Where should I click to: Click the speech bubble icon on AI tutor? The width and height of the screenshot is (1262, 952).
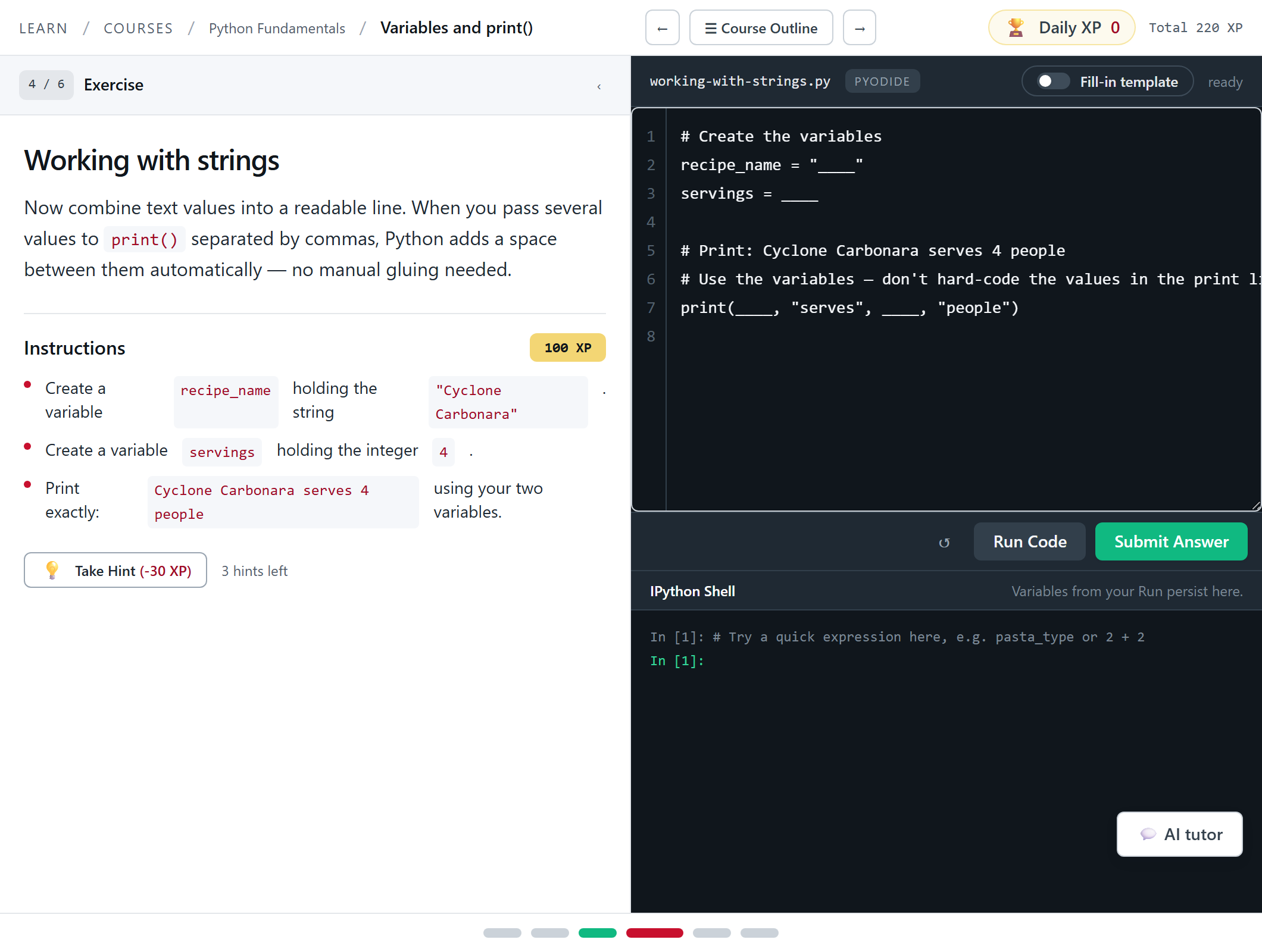point(1148,834)
